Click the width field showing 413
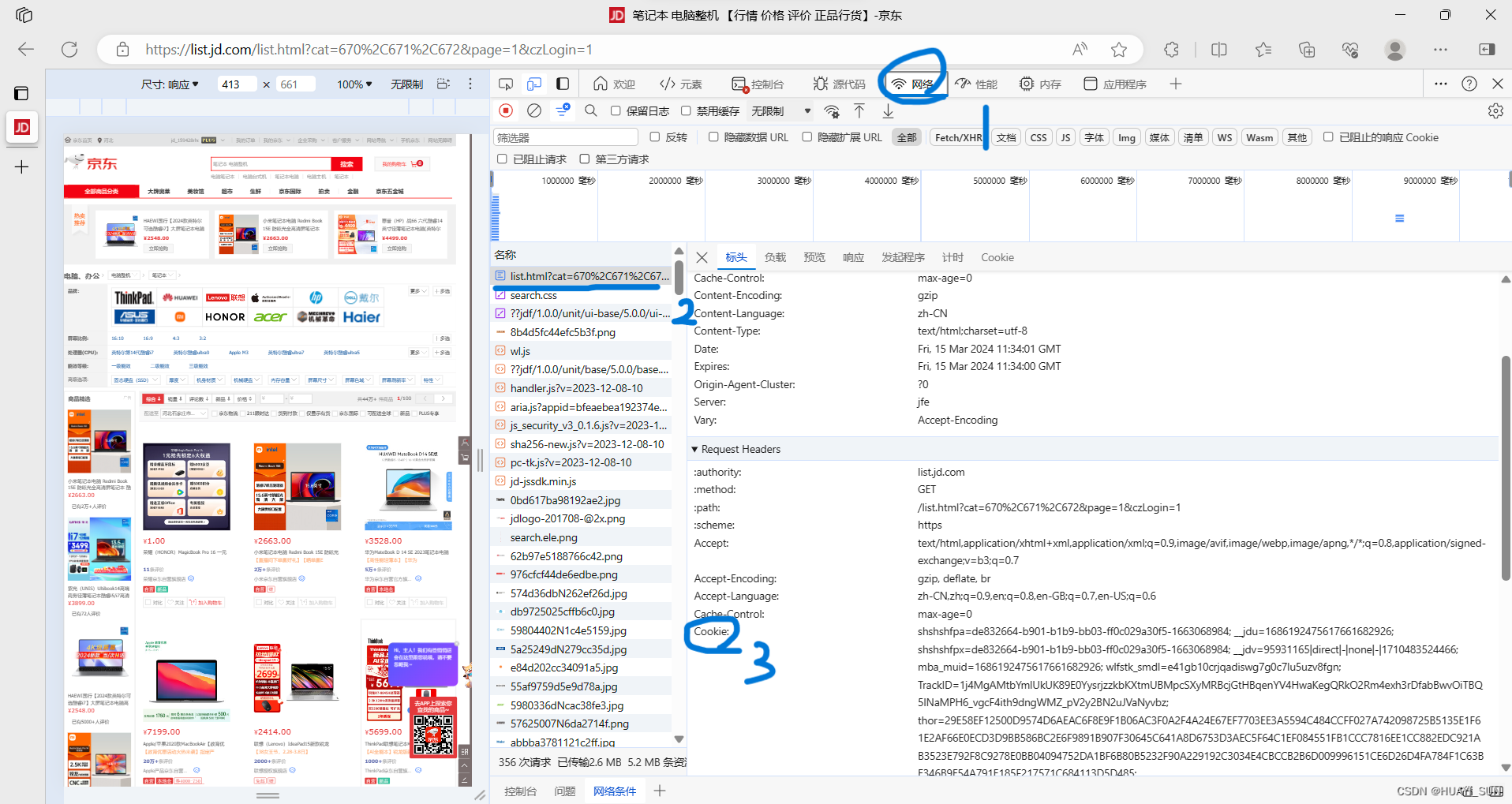The image size is (1512, 804). coord(237,84)
